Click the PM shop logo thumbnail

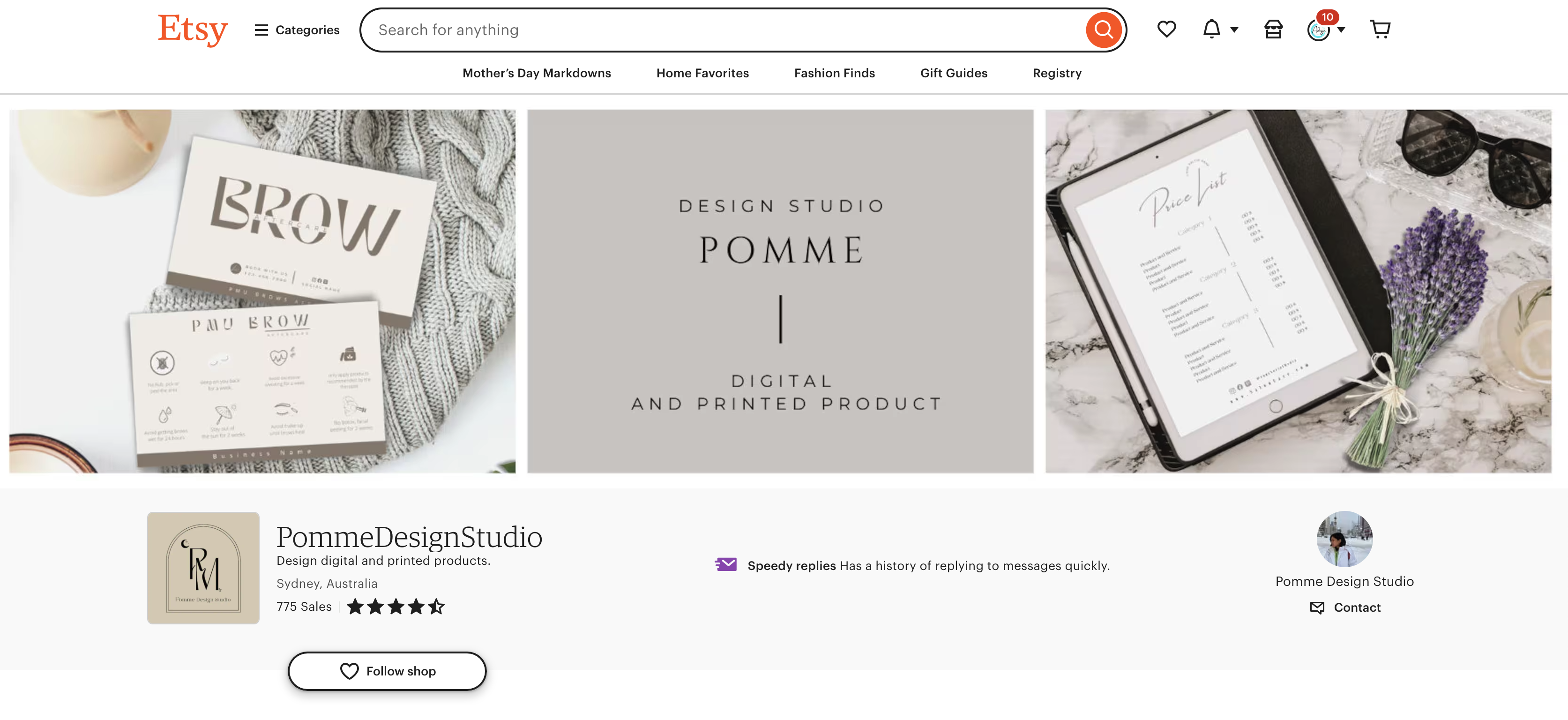point(203,567)
